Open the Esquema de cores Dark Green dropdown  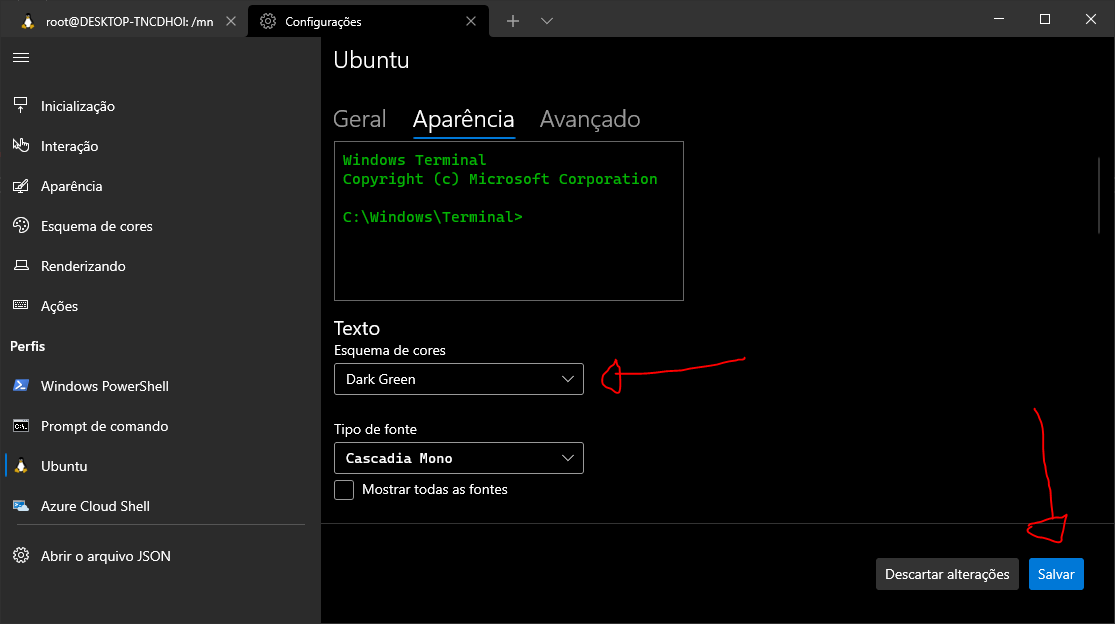459,379
